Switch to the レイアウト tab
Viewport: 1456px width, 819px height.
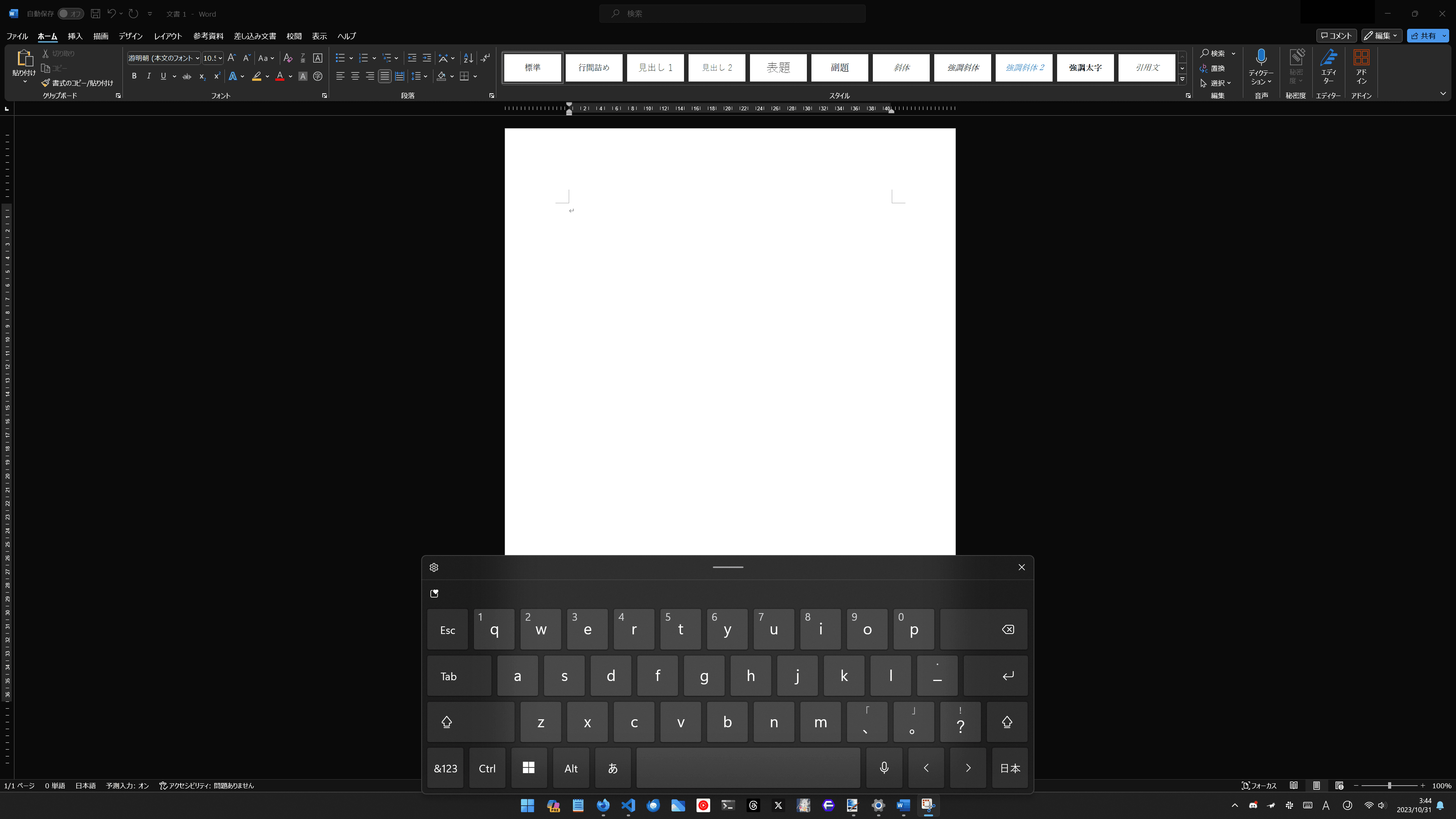tap(168, 36)
